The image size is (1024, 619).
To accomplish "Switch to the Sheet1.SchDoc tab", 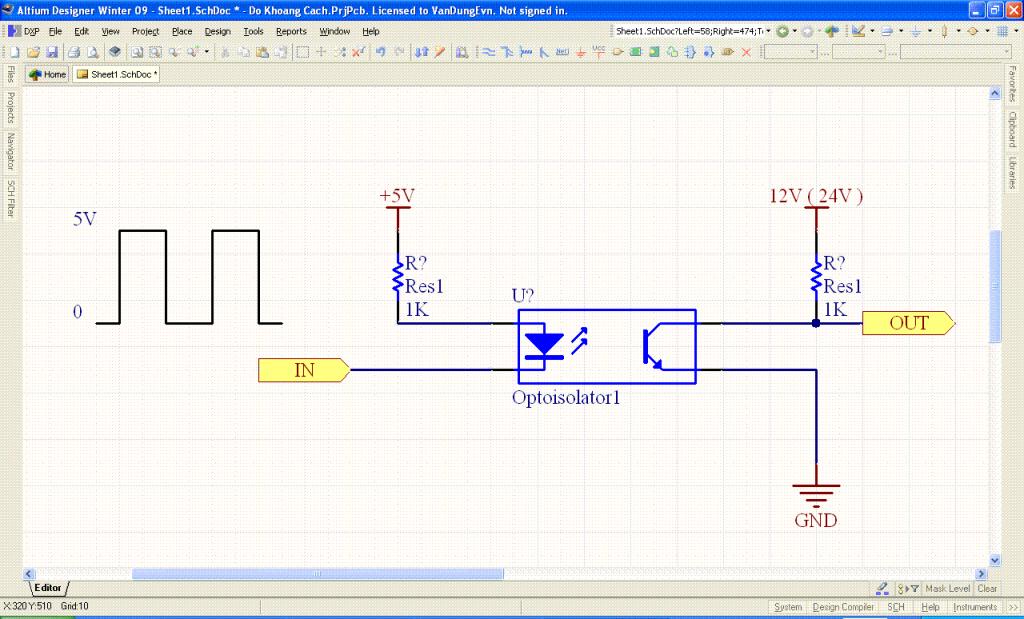I will (117, 74).
